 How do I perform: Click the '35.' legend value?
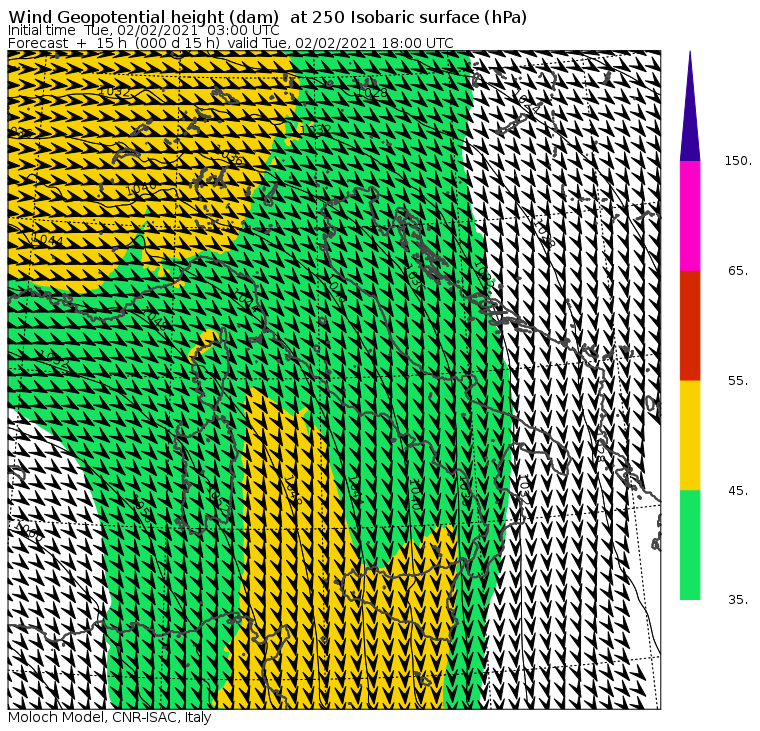point(739,600)
